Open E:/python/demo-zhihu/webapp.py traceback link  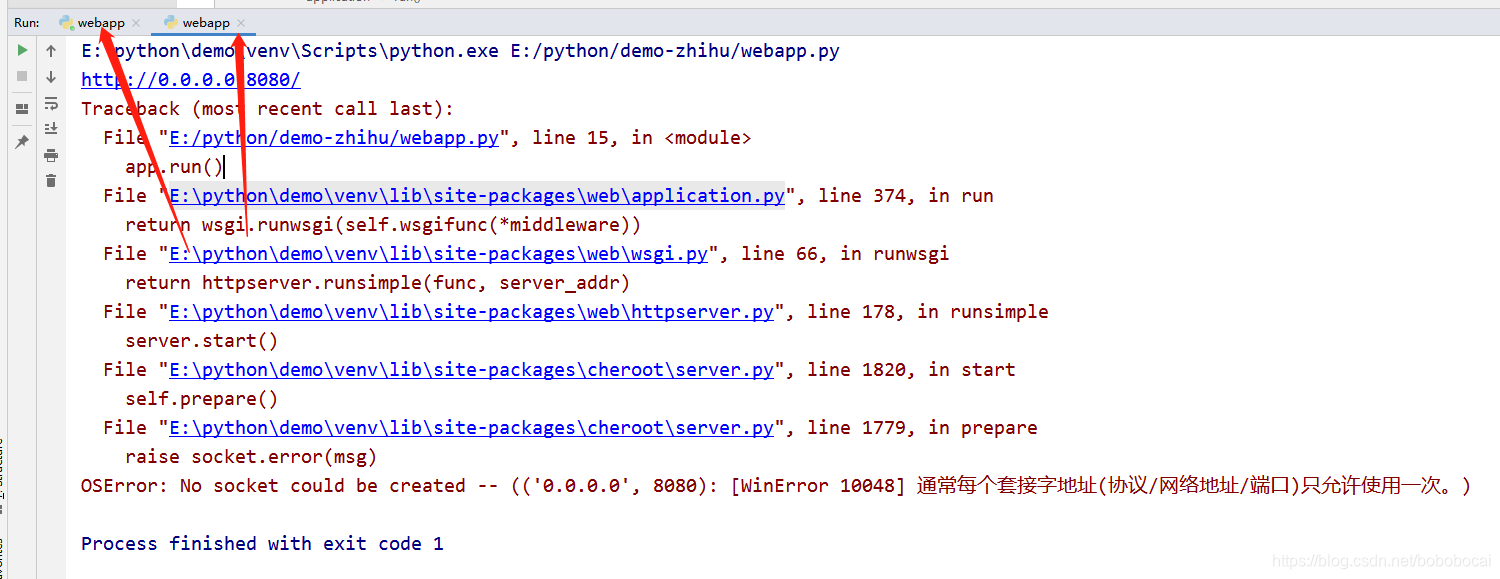pos(334,138)
